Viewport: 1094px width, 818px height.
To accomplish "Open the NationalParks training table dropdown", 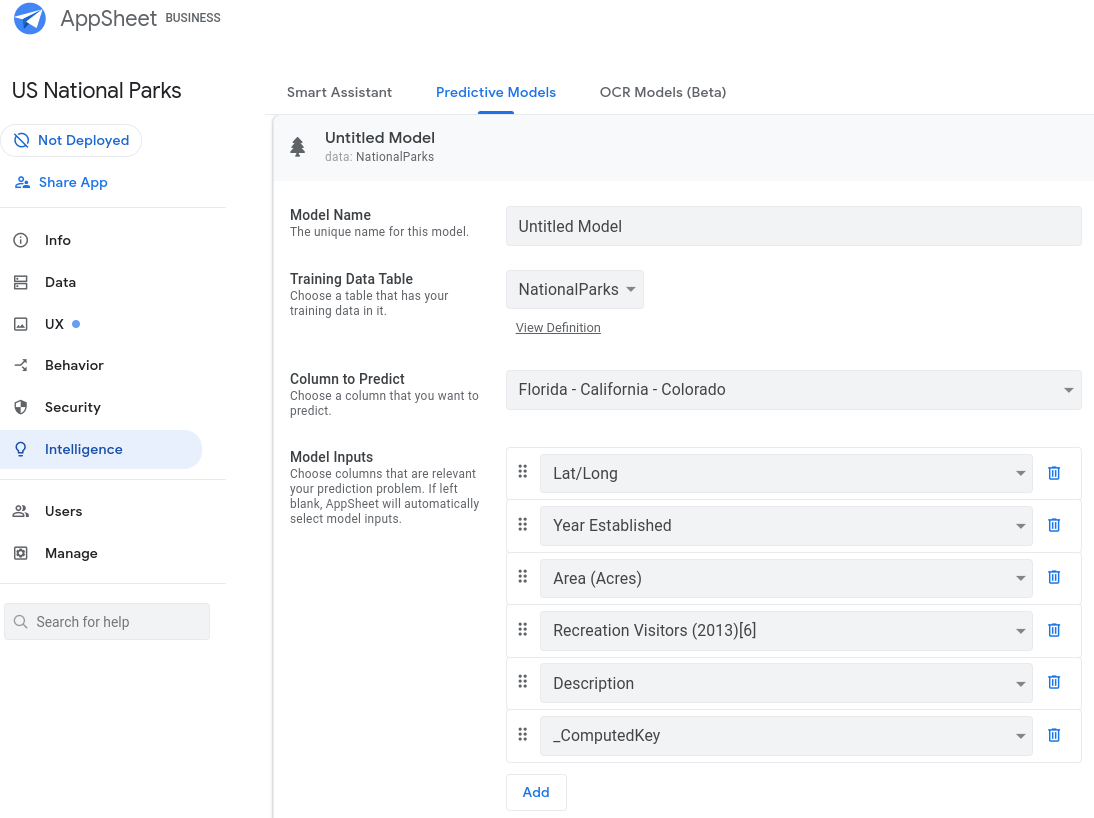I will (x=575, y=289).
